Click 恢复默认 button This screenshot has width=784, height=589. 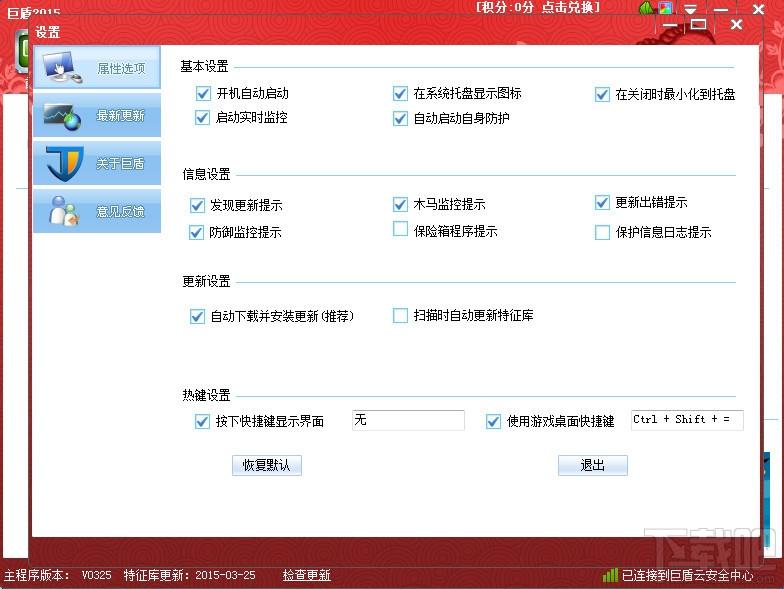pos(266,466)
